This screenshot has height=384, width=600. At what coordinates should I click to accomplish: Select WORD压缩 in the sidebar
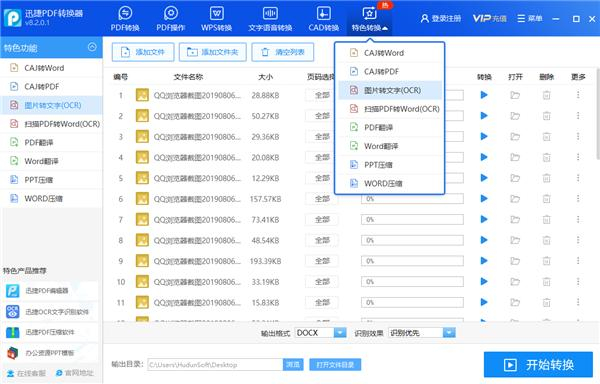pos(51,199)
